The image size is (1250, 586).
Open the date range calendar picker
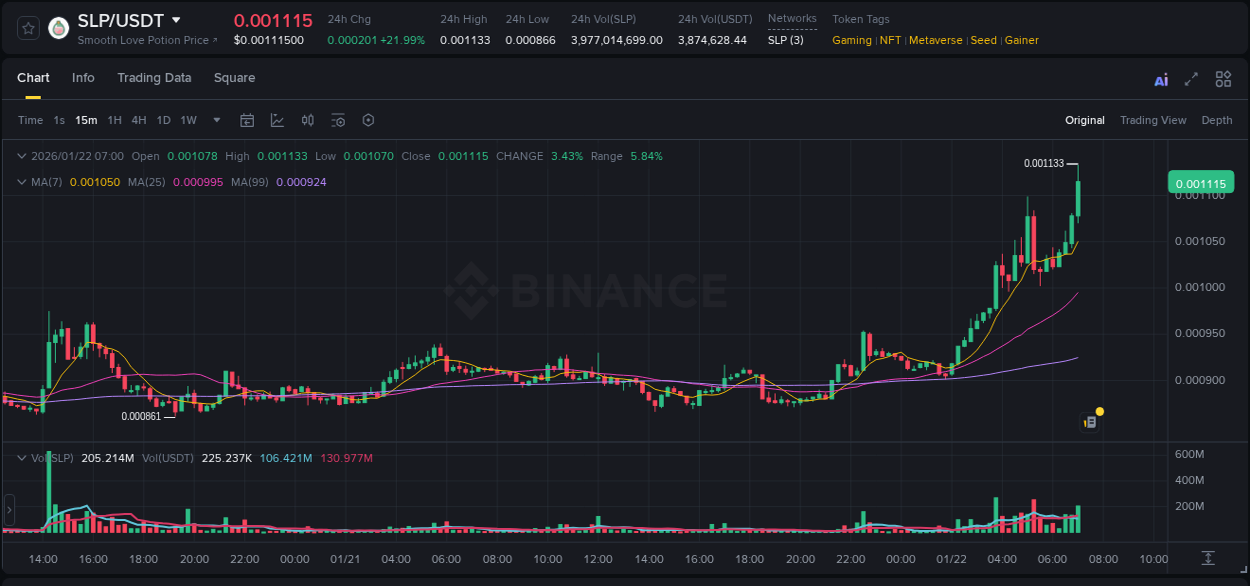[x=247, y=120]
